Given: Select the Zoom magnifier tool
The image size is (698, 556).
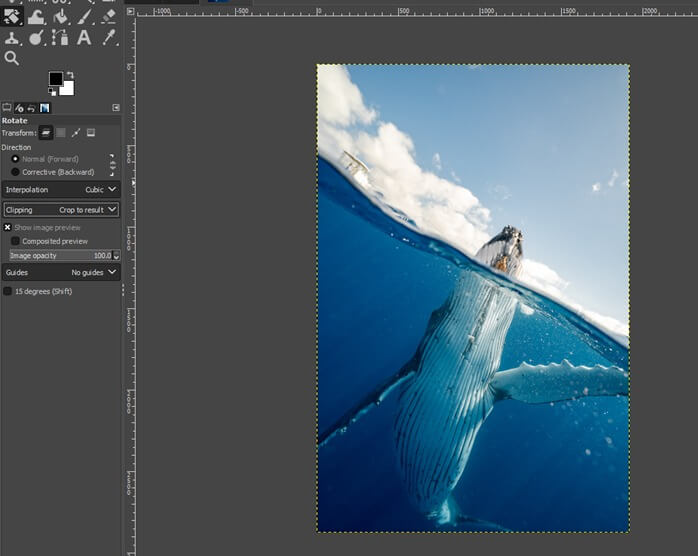Looking at the screenshot, I should (12, 58).
